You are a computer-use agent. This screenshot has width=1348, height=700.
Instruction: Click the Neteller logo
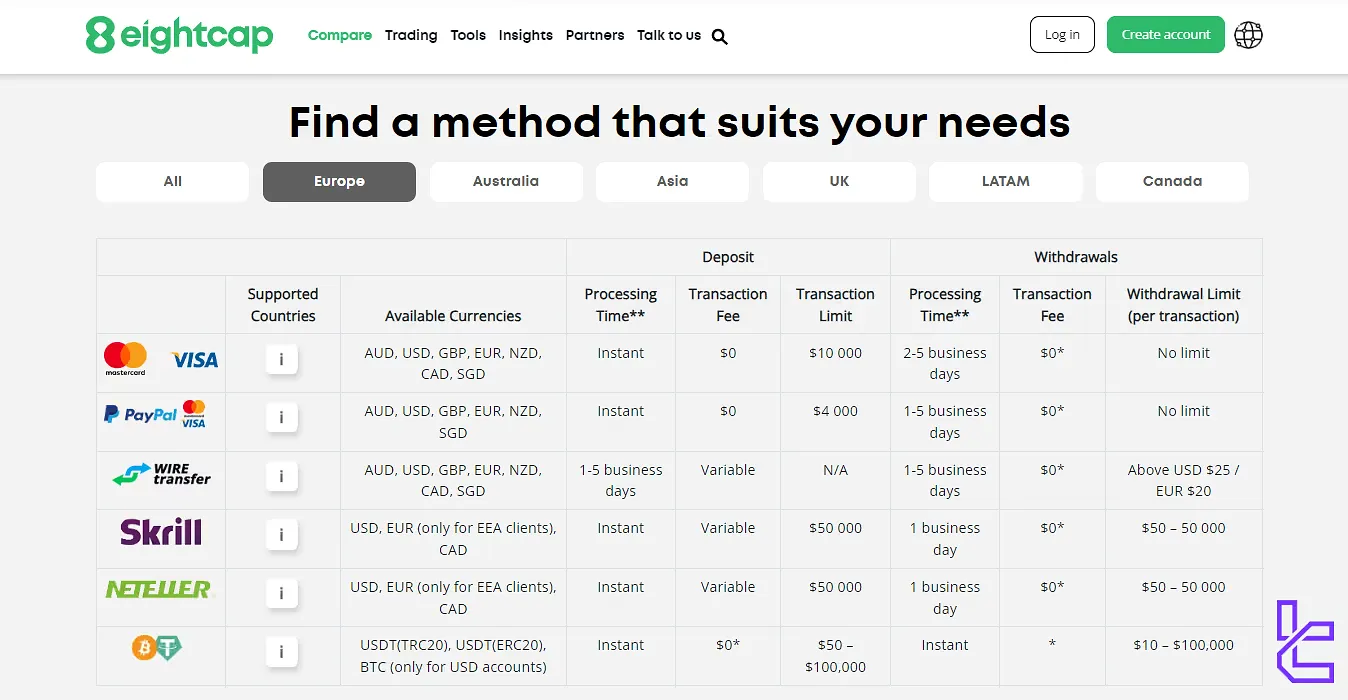pos(160,590)
